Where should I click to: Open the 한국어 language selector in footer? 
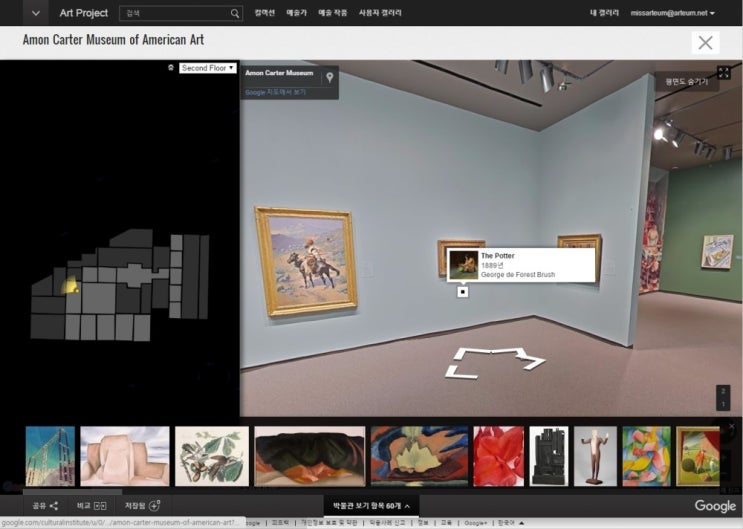click(510, 523)
